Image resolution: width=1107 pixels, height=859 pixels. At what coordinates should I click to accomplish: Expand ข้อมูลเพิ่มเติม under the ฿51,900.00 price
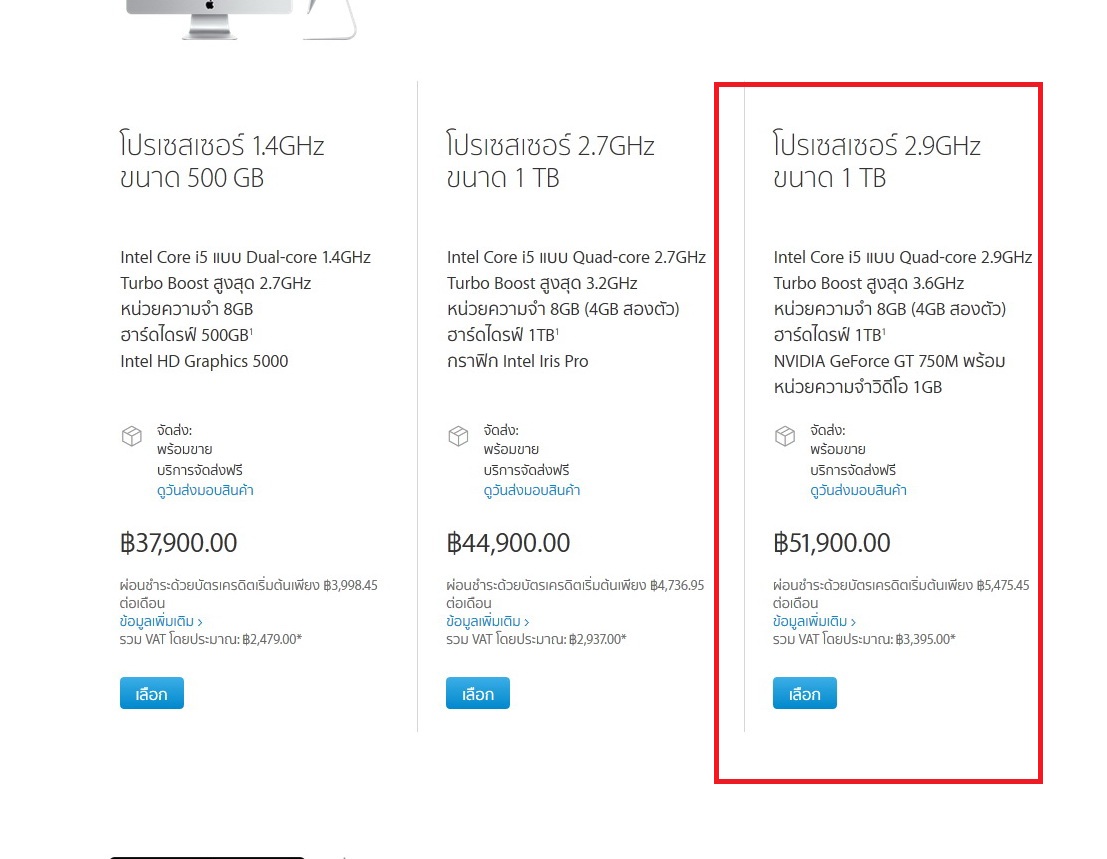[814, 621]
